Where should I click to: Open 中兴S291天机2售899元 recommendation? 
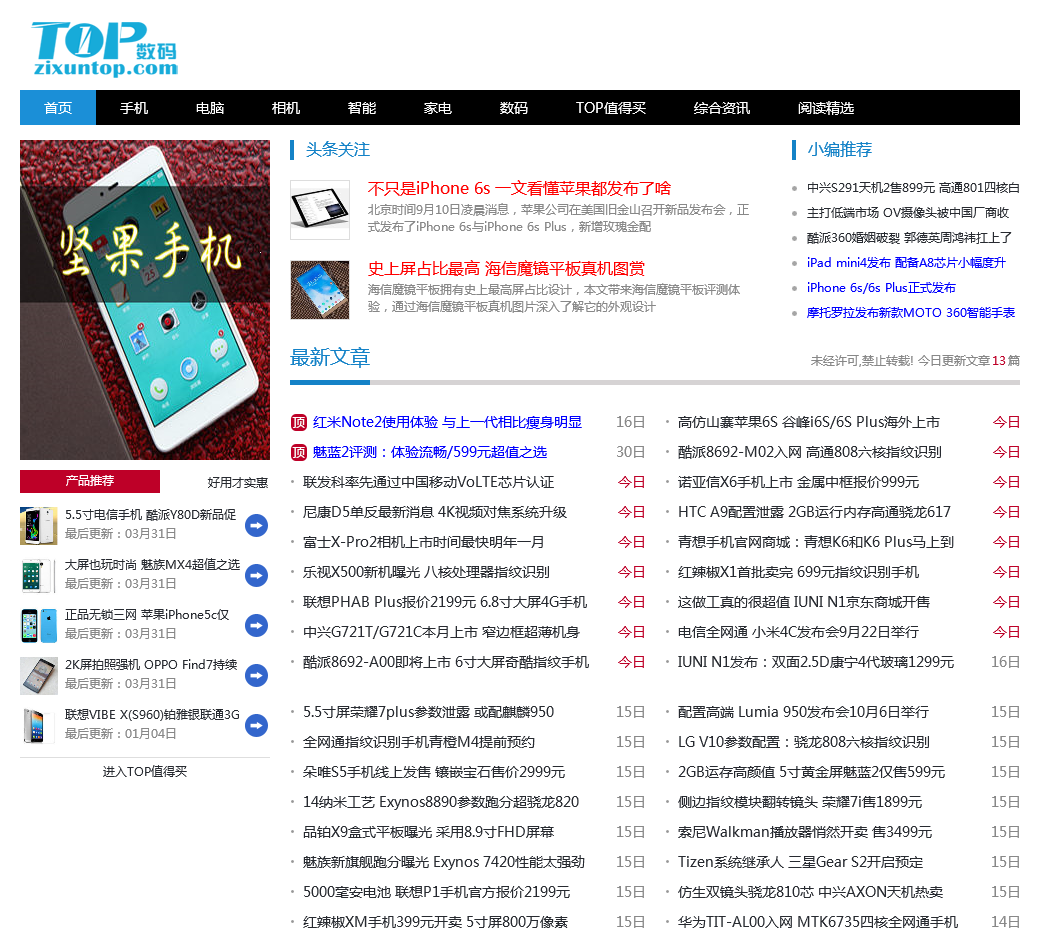pos(913,188)
